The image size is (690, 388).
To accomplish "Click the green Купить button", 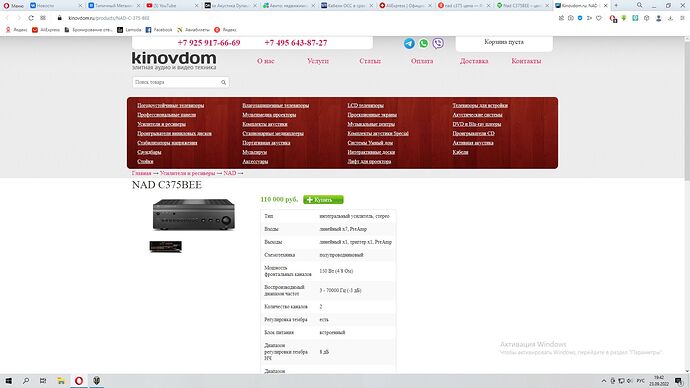I will pyautogui.click(x=323, y=200).
